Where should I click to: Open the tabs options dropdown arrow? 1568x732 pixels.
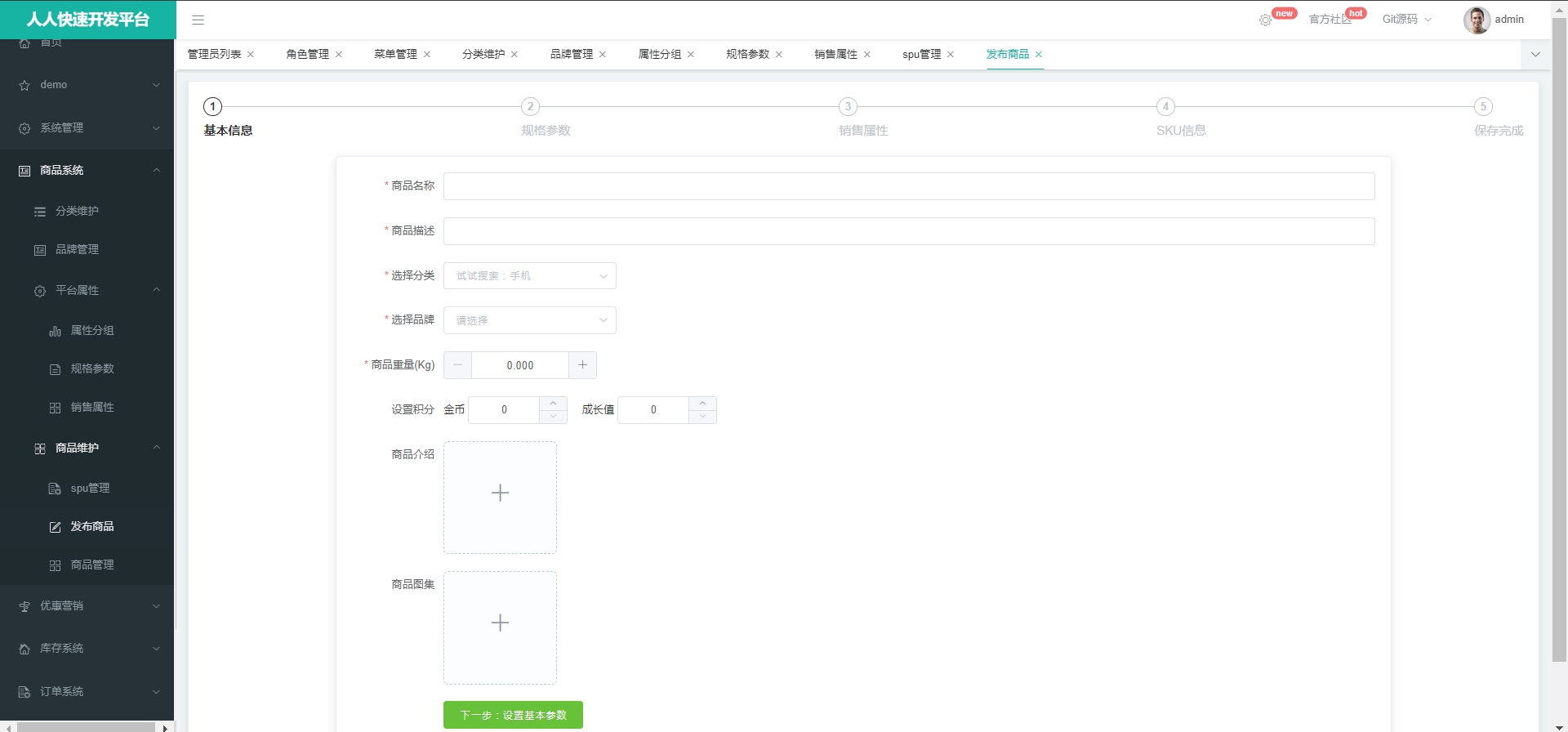pos(1535,55)
